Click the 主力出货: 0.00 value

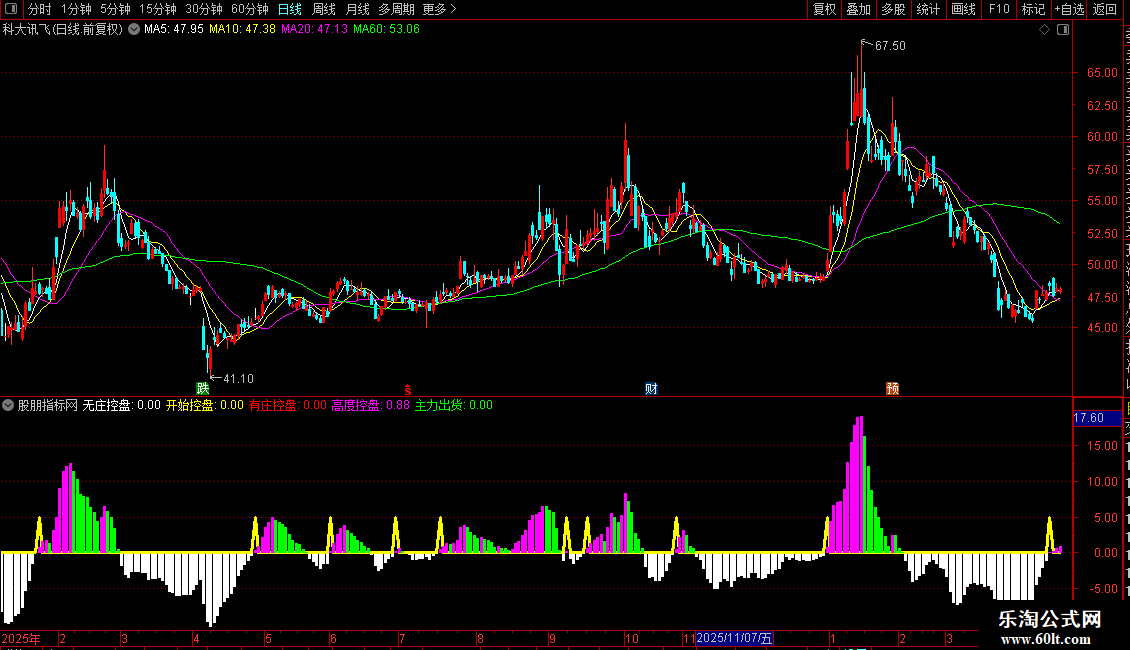tap(453, 405)
